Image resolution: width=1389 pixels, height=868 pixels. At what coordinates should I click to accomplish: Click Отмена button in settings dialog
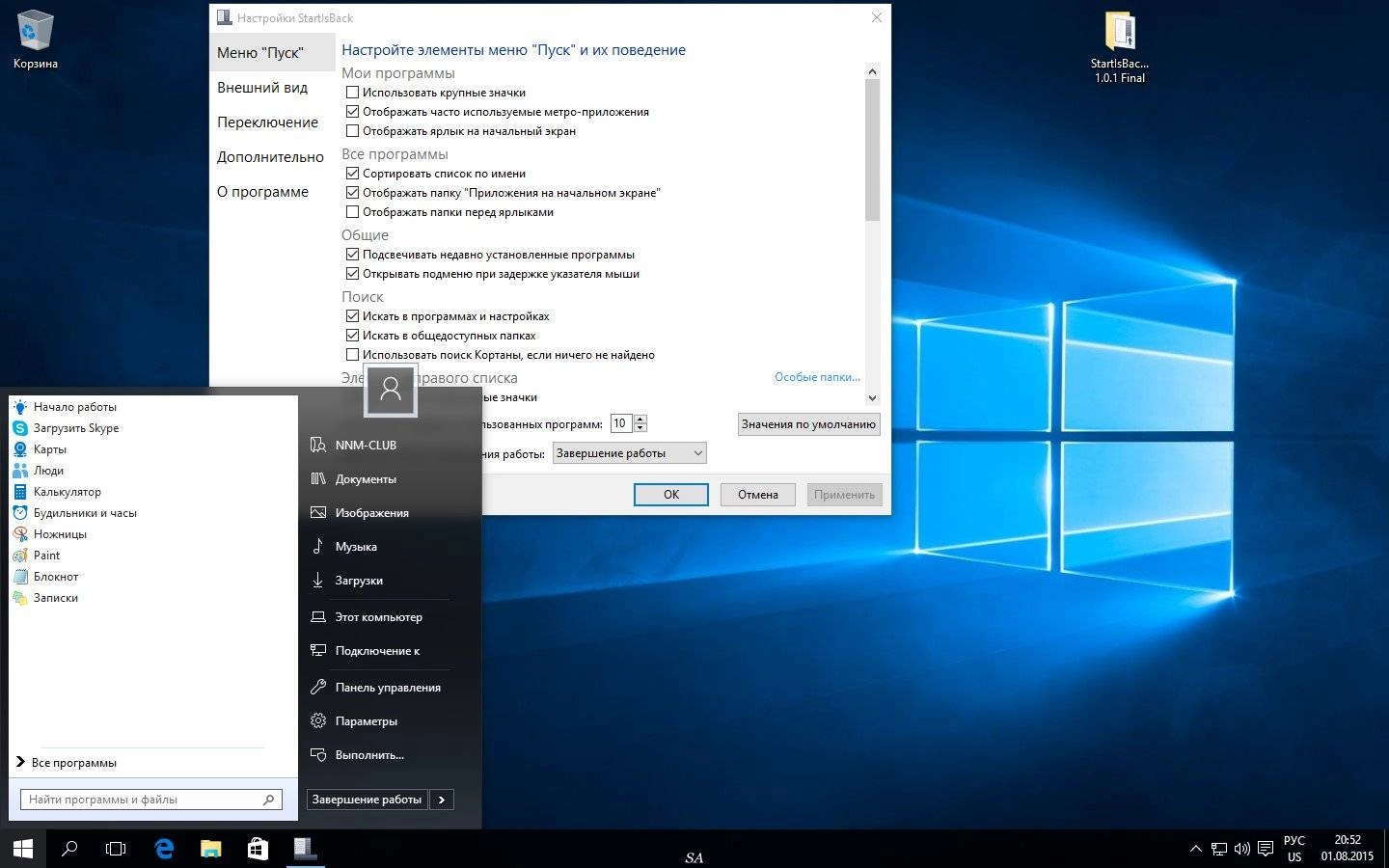point(758,495)
